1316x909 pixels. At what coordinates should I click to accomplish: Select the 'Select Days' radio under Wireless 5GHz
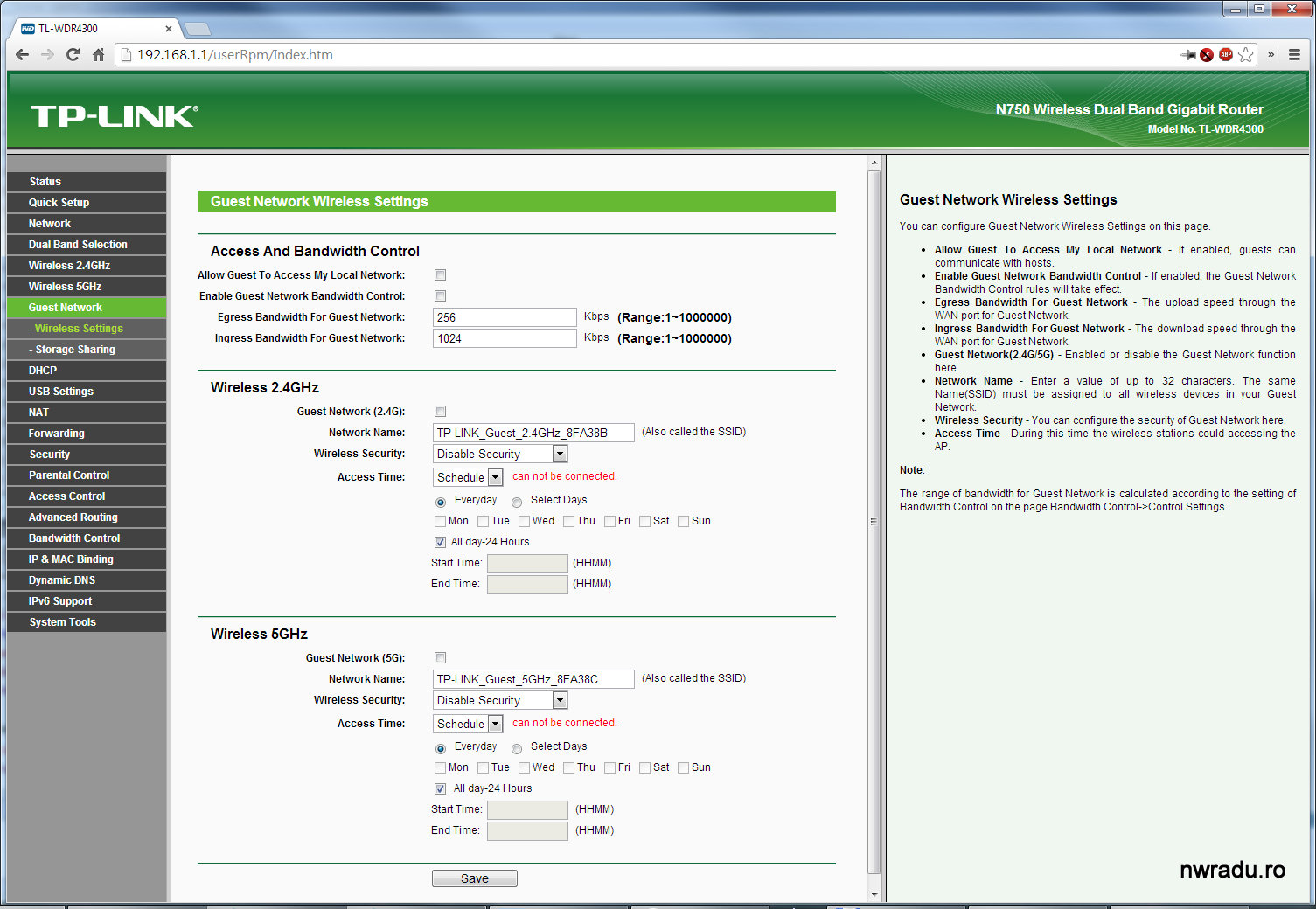517,748
